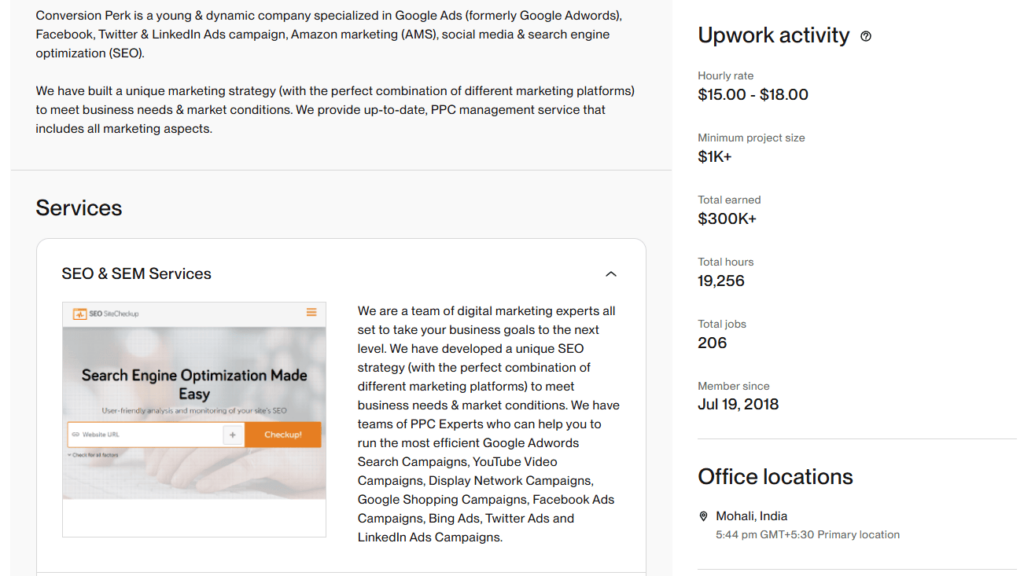Click the hourly rate value $15.00 - $18.00
The width and height of the screenshot is (1024, 576).
pos(753,95)
